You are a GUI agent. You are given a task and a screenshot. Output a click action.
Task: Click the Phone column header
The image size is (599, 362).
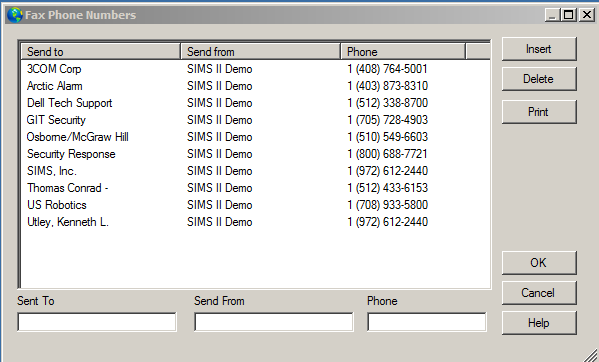[403, 52]
